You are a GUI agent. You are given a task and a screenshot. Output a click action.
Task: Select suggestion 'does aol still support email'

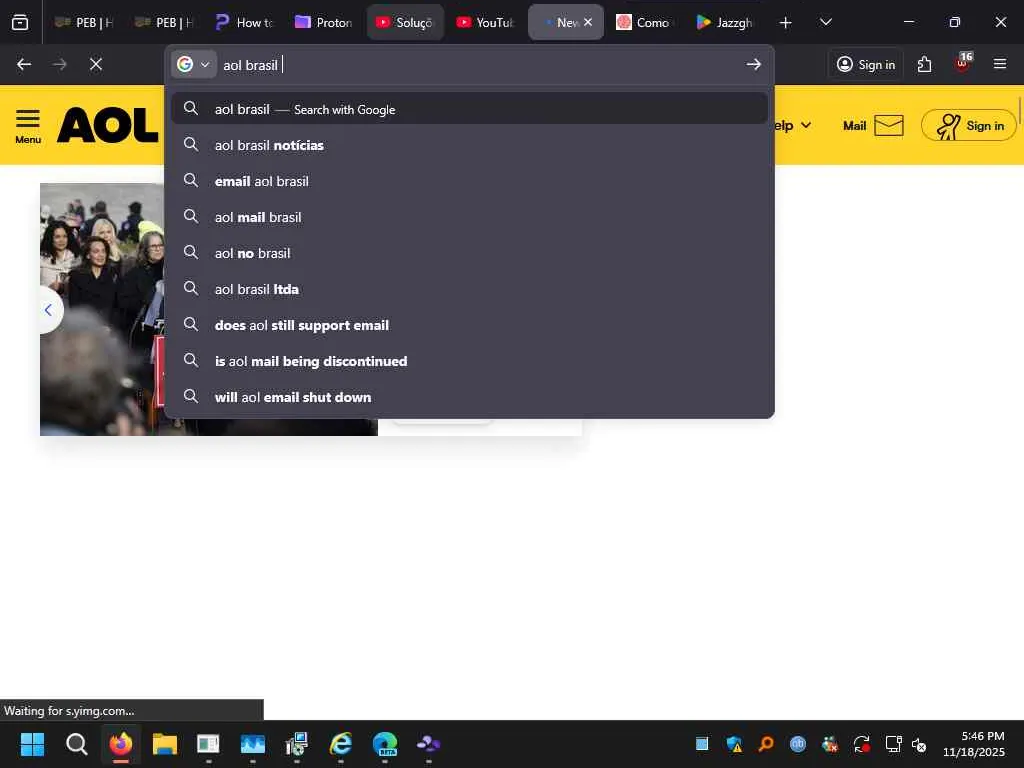point(469,325)
